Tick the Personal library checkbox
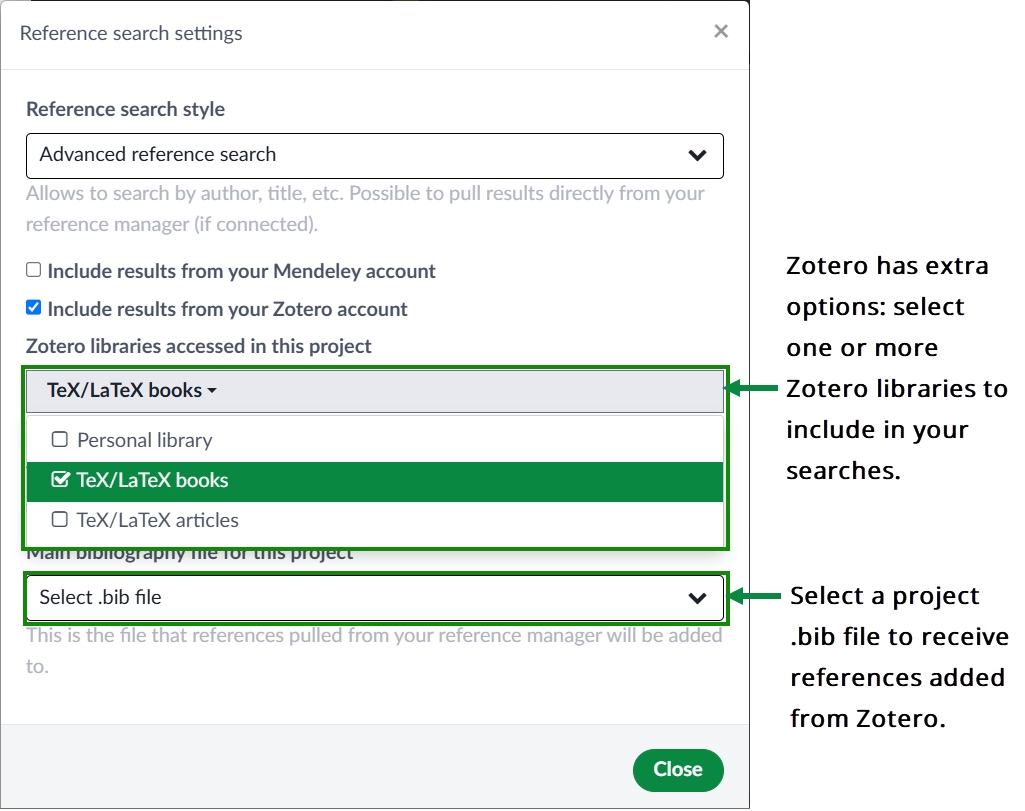Image resolution: width=1025 pixels, height=811 pixels. (x=60, y=440)
